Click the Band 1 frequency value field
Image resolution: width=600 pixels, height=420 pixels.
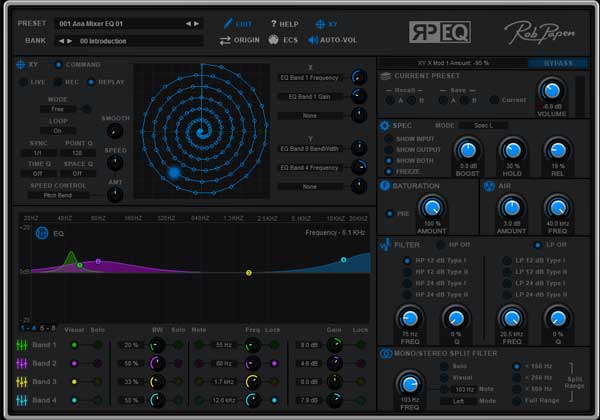[x=224, y=345]
